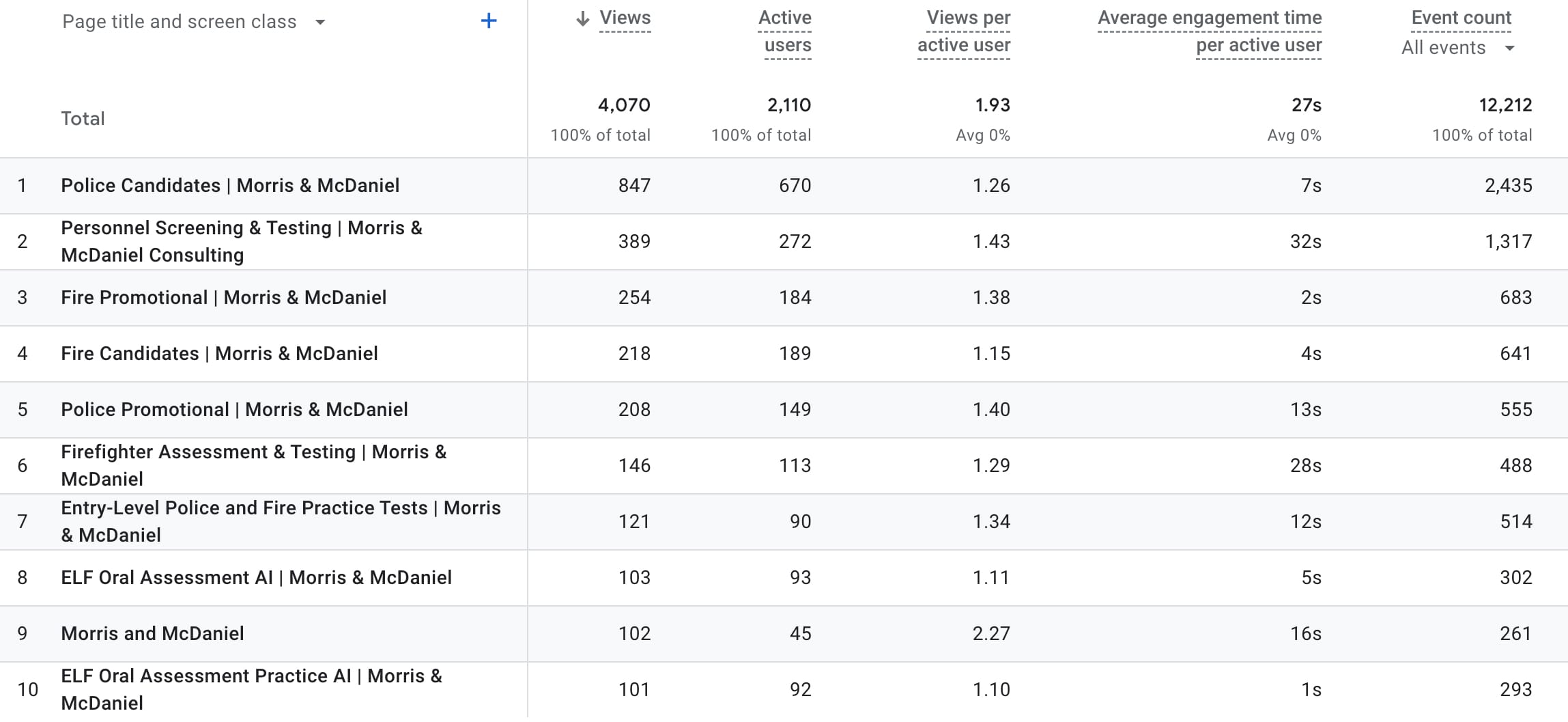
Task: Sort by the Views column header
Action: click(625, 18)
